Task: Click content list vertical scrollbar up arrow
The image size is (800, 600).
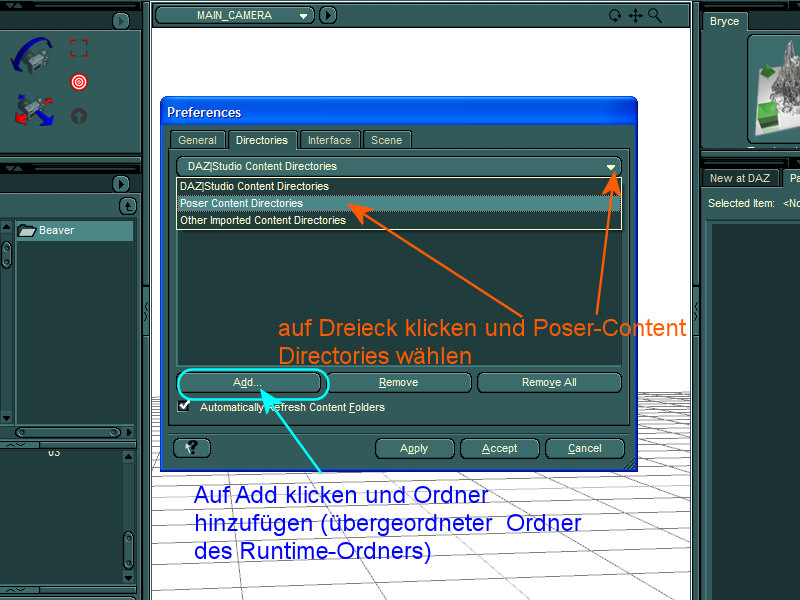Action: (x=6, y=227)
